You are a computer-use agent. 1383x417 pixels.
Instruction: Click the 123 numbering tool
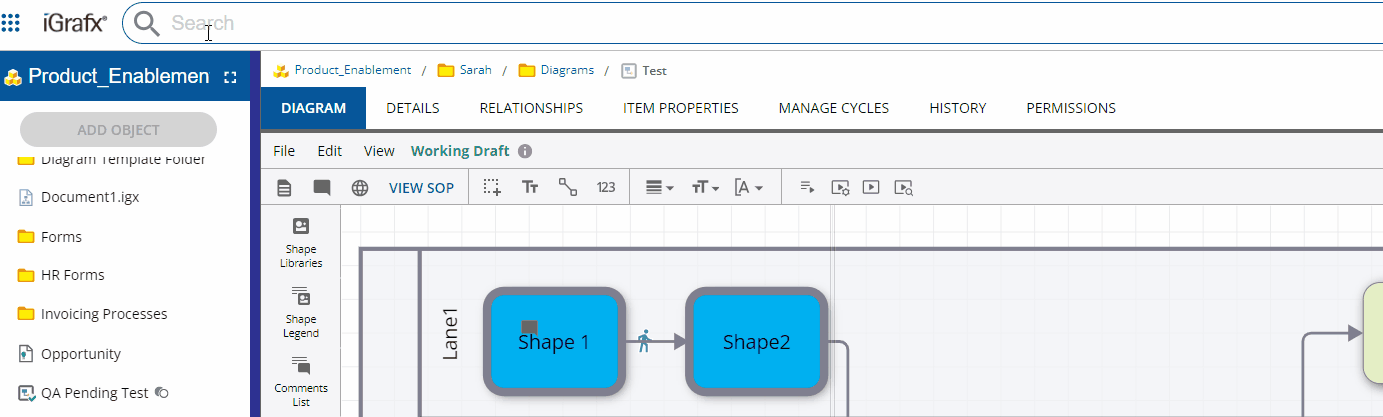[606, 187]
